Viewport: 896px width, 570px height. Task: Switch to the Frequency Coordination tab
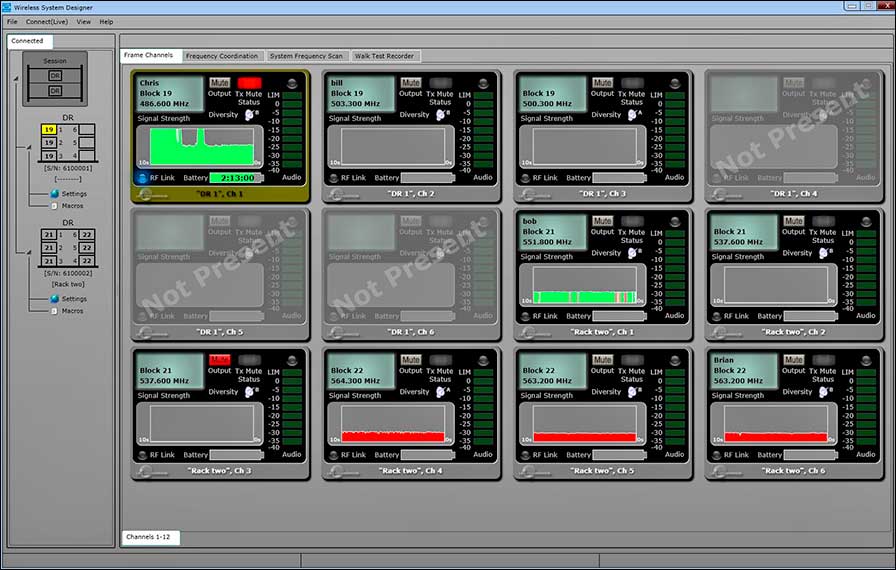click(x=222, y=56)
